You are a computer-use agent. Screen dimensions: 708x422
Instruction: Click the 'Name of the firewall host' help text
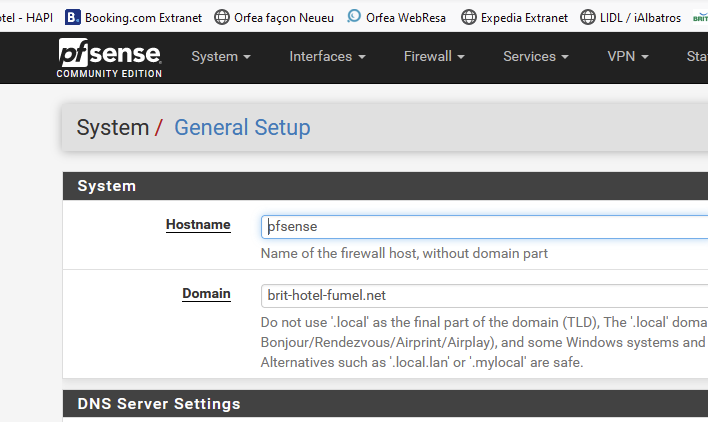pos(404,253)
